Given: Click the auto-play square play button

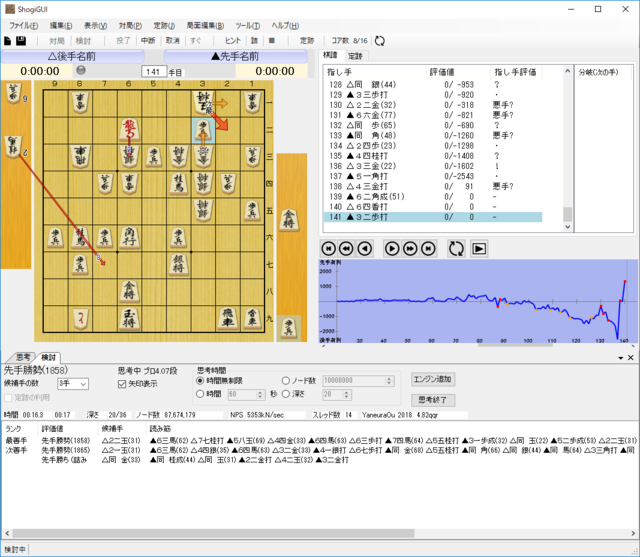Looking at the screenshot, I should coord(479,249).
